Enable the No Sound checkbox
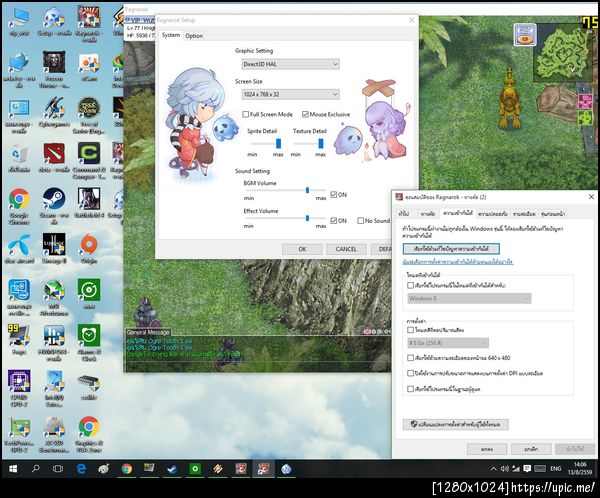Viewport: 600px width, 498px height. pos(360,220)
